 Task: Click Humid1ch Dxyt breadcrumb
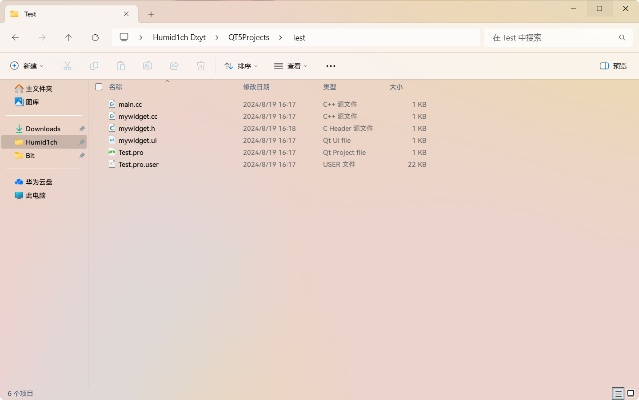pyautogui.click(x=179, y=37)
